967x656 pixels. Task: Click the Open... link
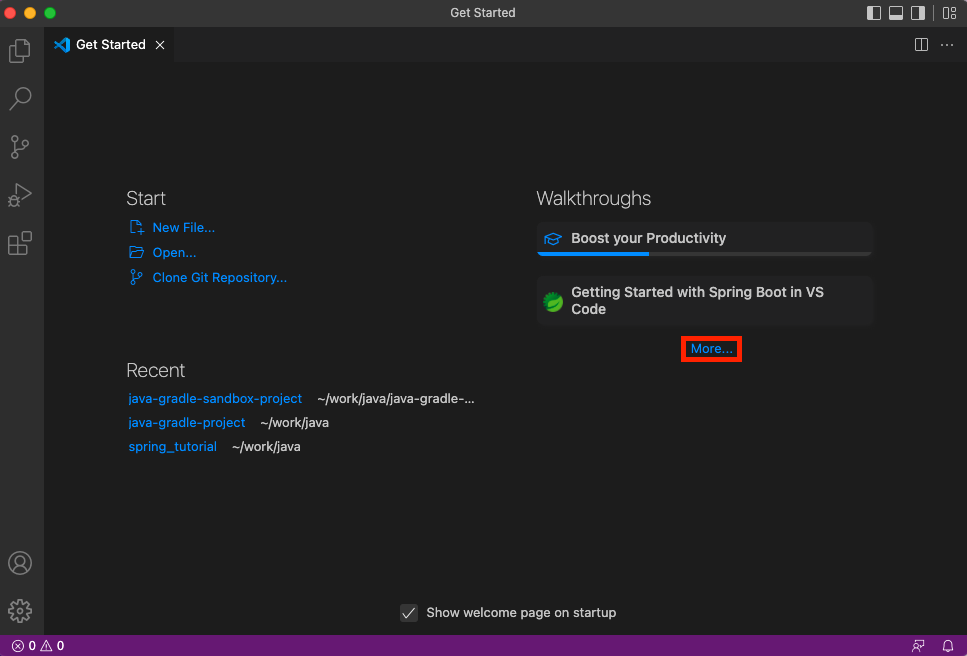[x=175, y=253]
